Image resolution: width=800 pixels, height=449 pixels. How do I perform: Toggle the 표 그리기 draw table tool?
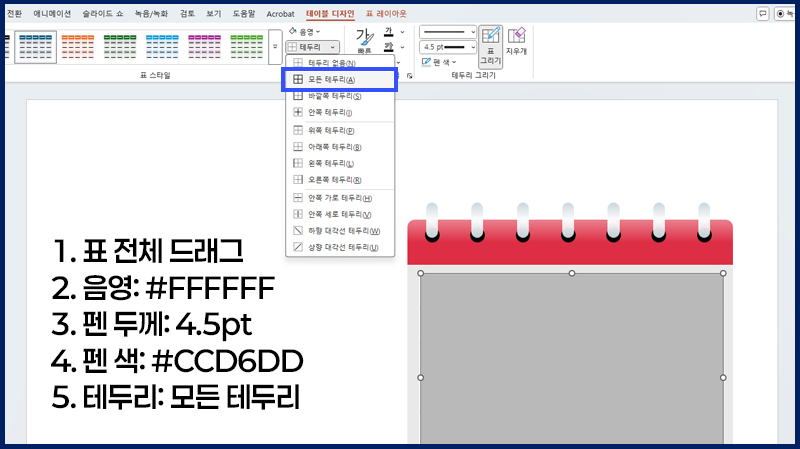[x=490, y=47]
